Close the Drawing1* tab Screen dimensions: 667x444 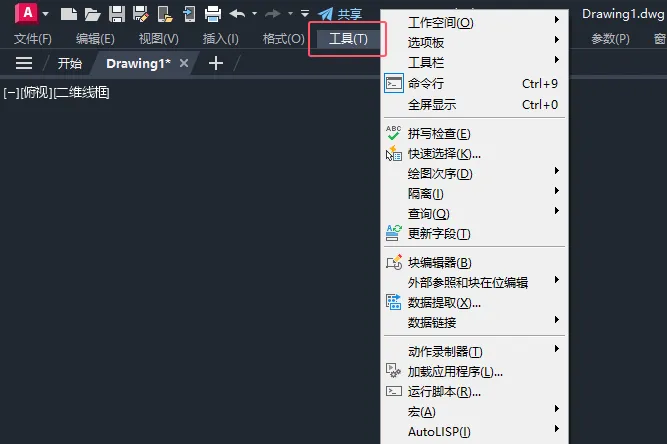[184, 63]
